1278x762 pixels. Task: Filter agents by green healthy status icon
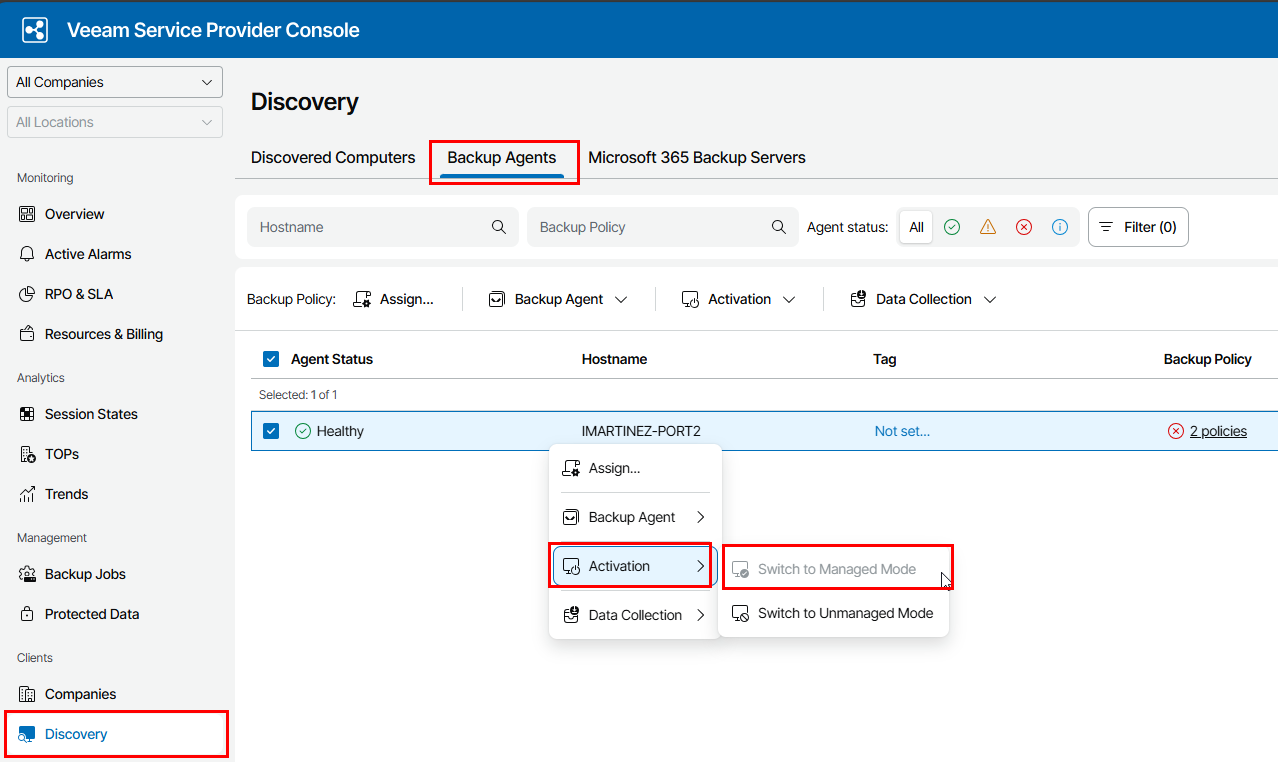tap(952, 227)
